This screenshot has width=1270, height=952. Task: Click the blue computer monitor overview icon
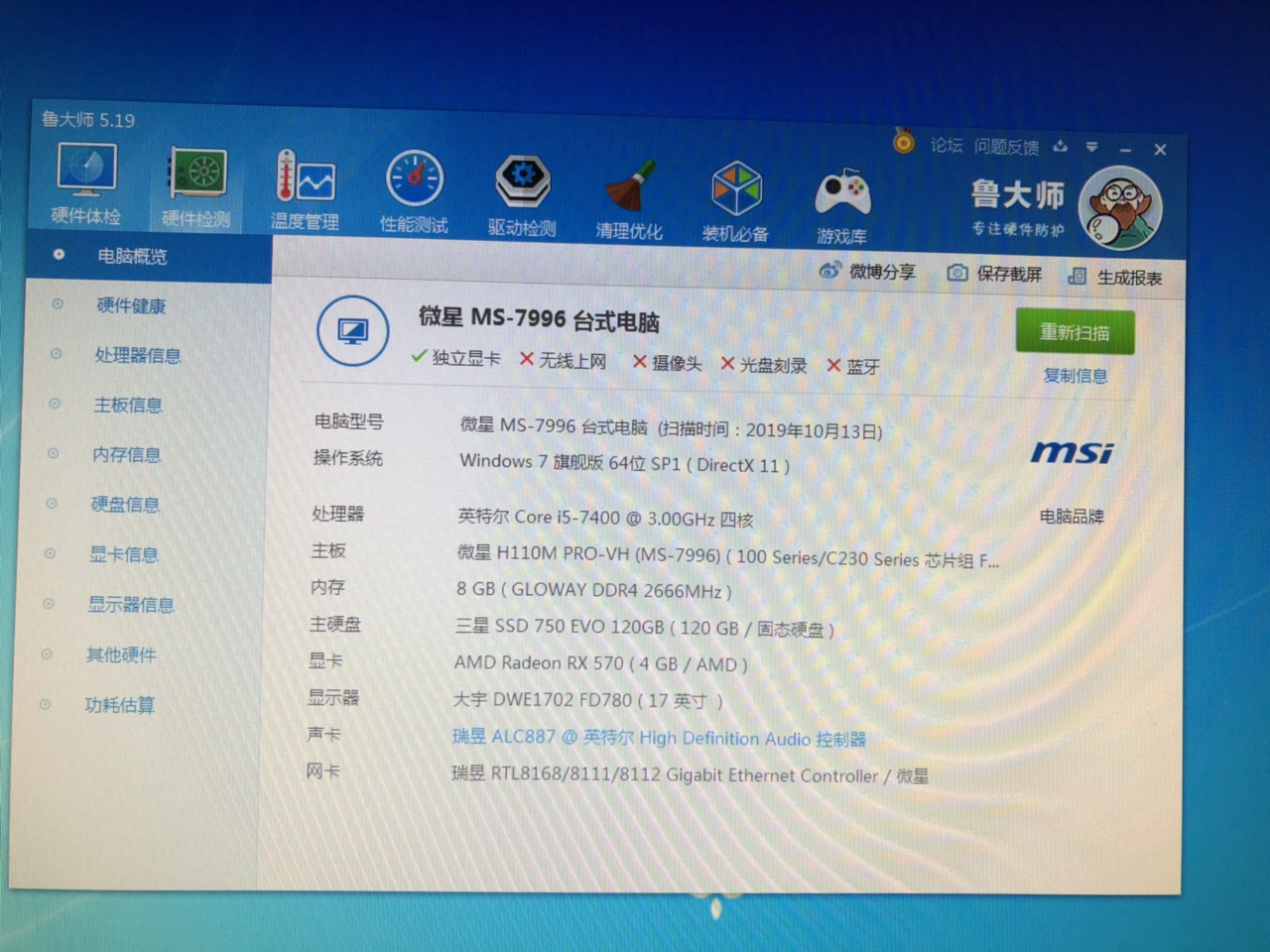[352, 330]
